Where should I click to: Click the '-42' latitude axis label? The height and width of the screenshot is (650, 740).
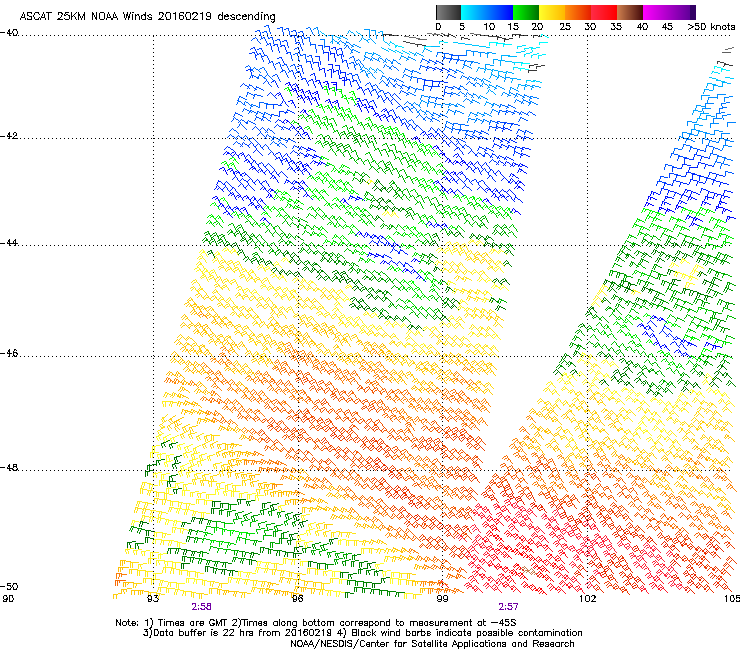pyautogui.click(x=9, y=136)
